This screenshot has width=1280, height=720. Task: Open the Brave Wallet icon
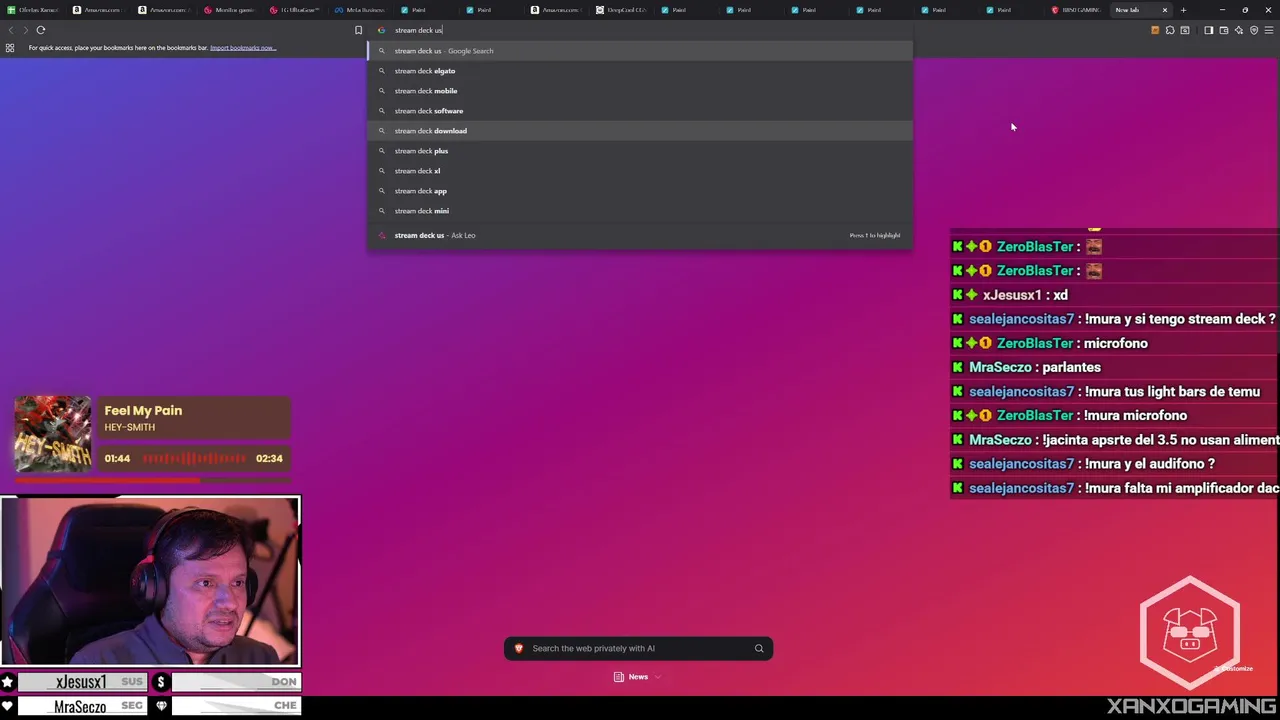click(1223, 30)
